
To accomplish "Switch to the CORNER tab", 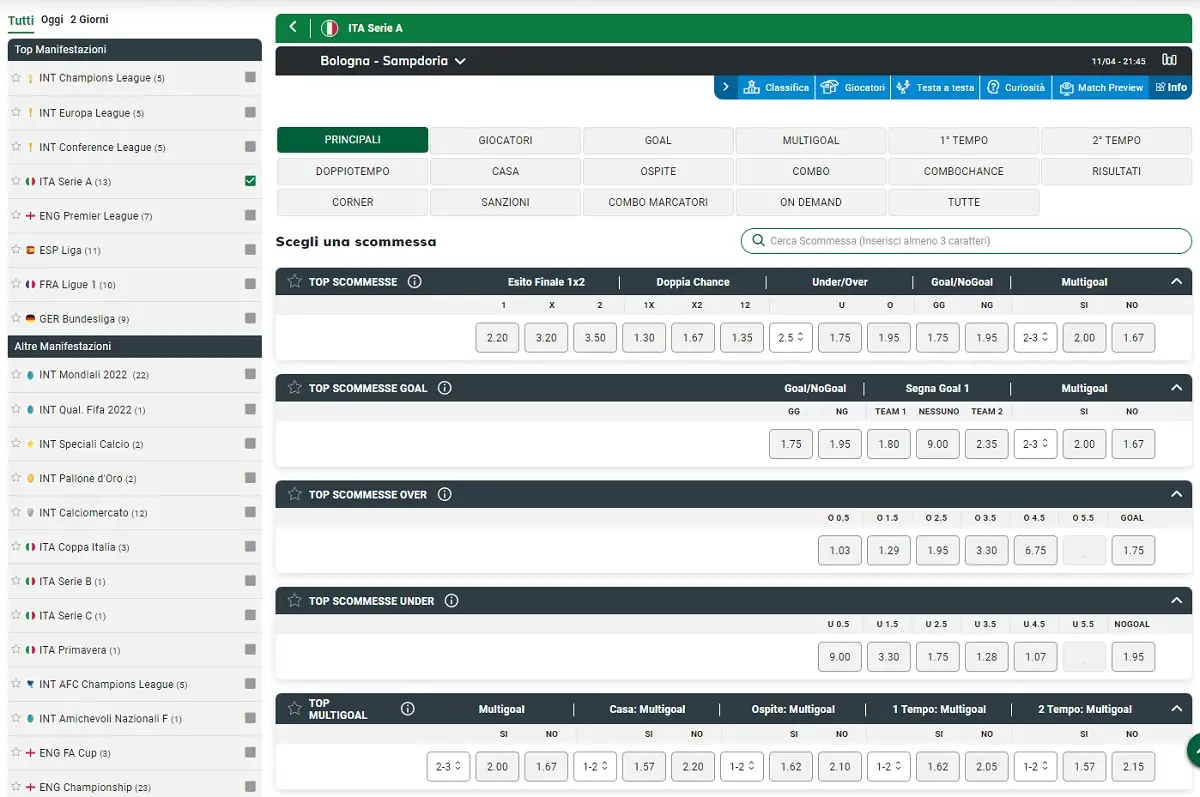I will (x=352, y=202).
